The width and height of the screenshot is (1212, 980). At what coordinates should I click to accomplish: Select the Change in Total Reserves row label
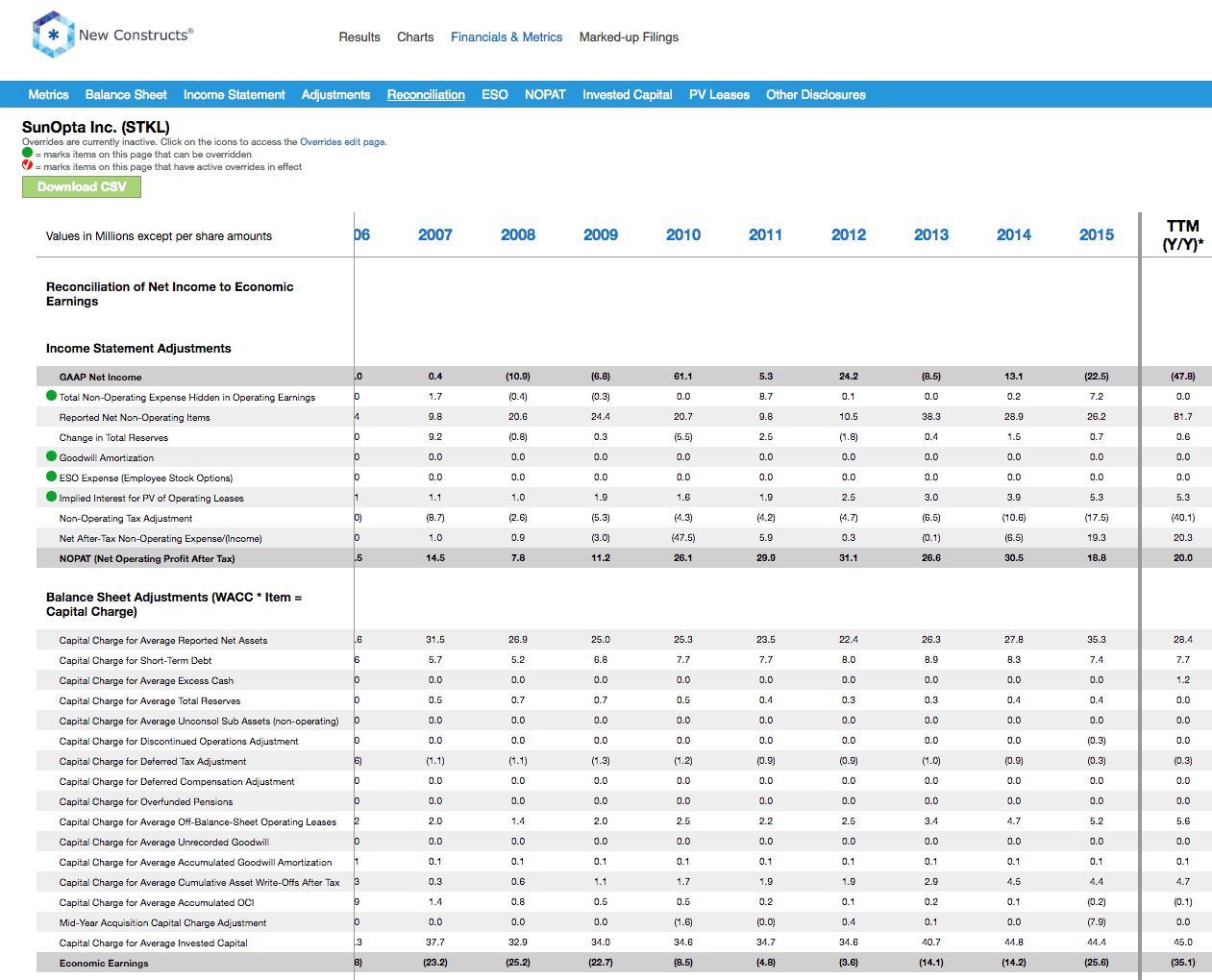[113, 438]
